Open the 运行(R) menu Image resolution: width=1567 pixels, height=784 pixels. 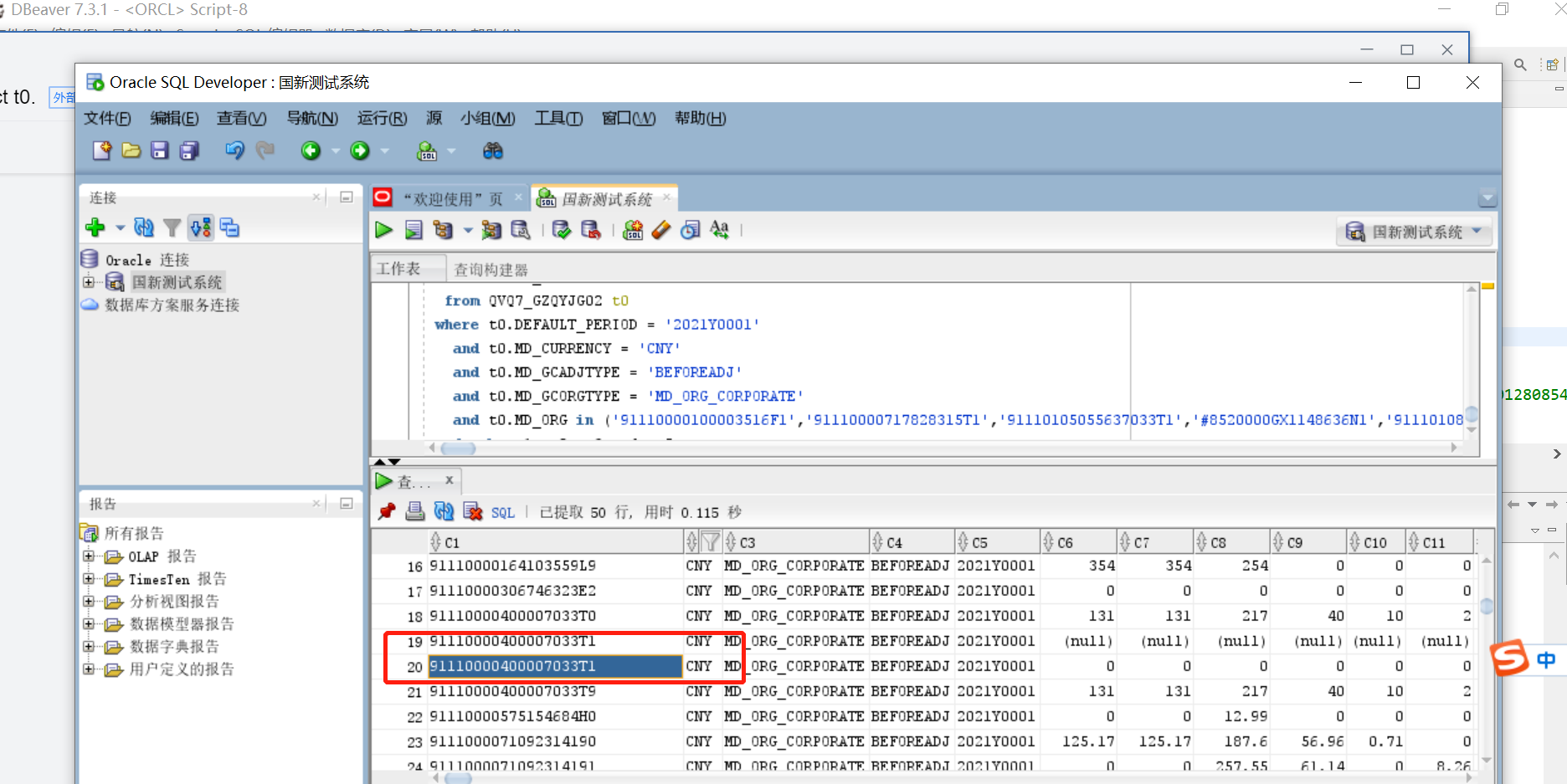point(382,118)
